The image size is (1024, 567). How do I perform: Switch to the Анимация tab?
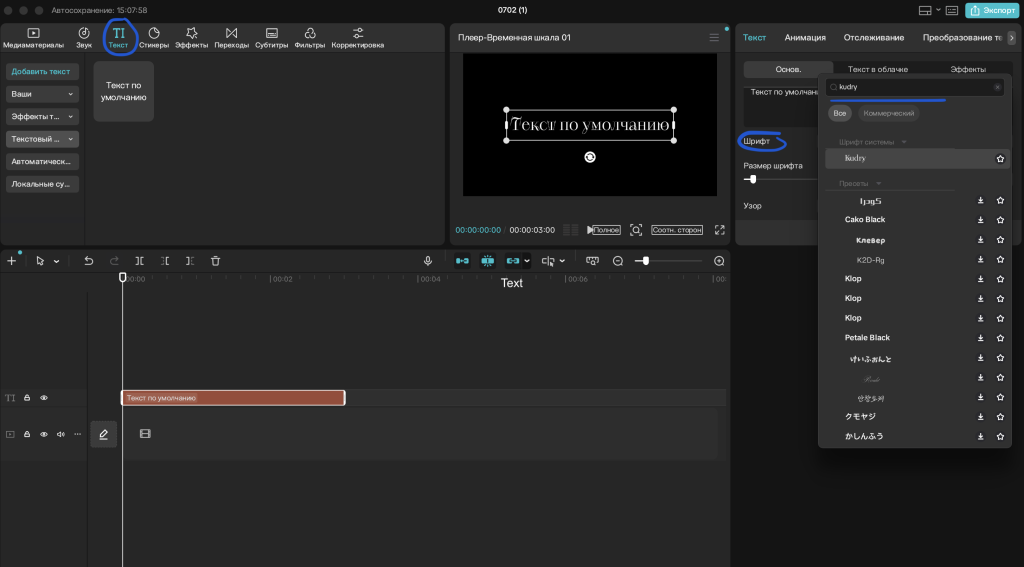[x=805, y=38]
